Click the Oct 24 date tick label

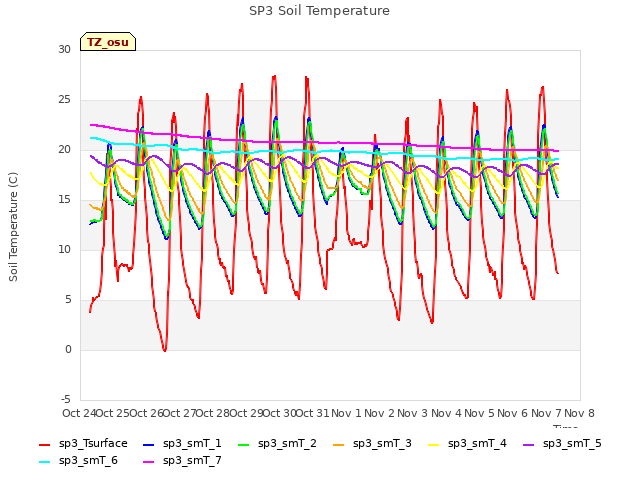point(79,413)
